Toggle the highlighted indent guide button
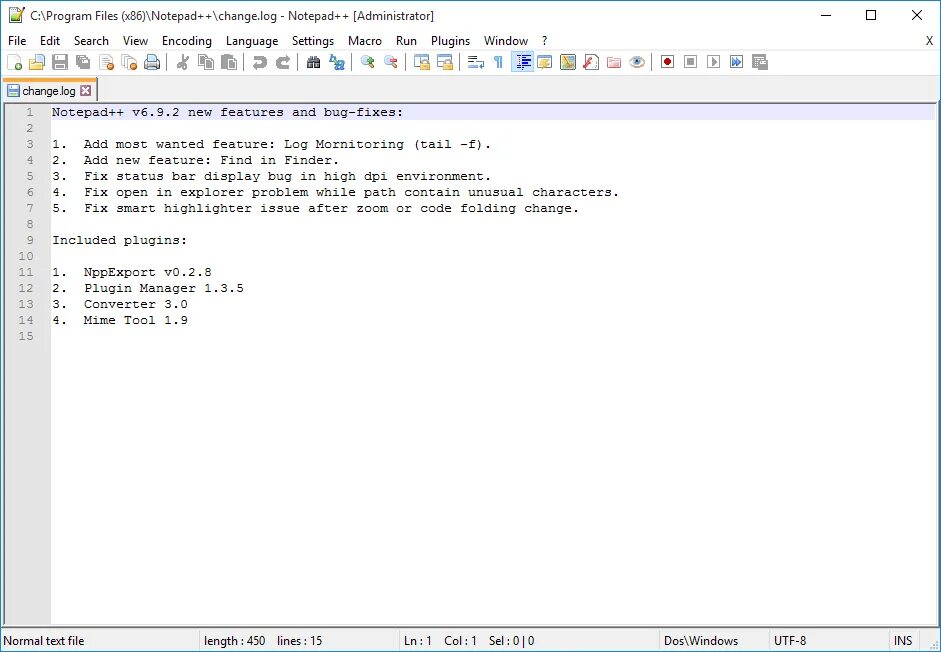This screenshot has height=652, width=941. 523,62
